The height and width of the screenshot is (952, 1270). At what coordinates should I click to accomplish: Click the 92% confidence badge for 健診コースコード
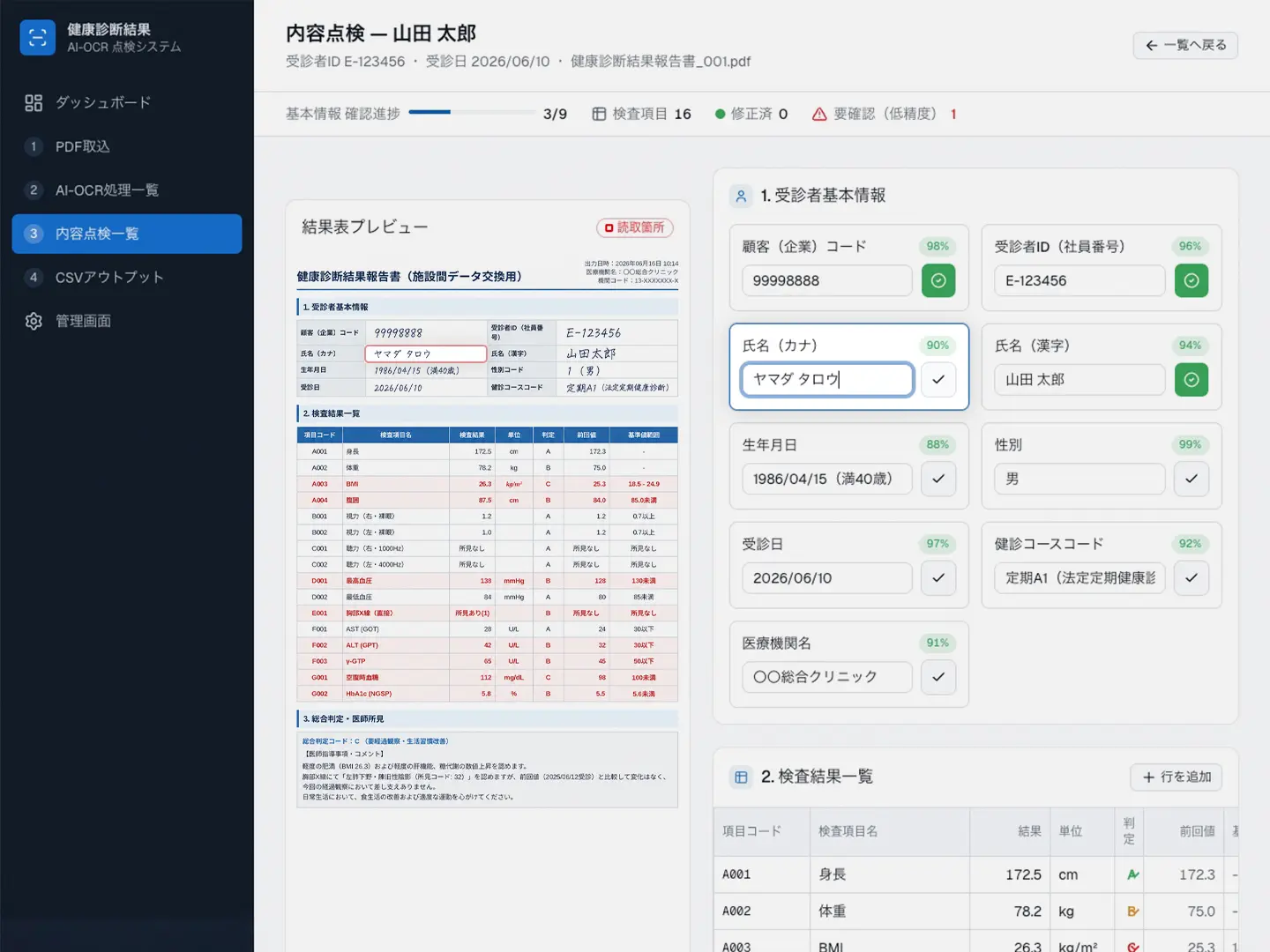pyautogui.click(x=1190, y=544)
